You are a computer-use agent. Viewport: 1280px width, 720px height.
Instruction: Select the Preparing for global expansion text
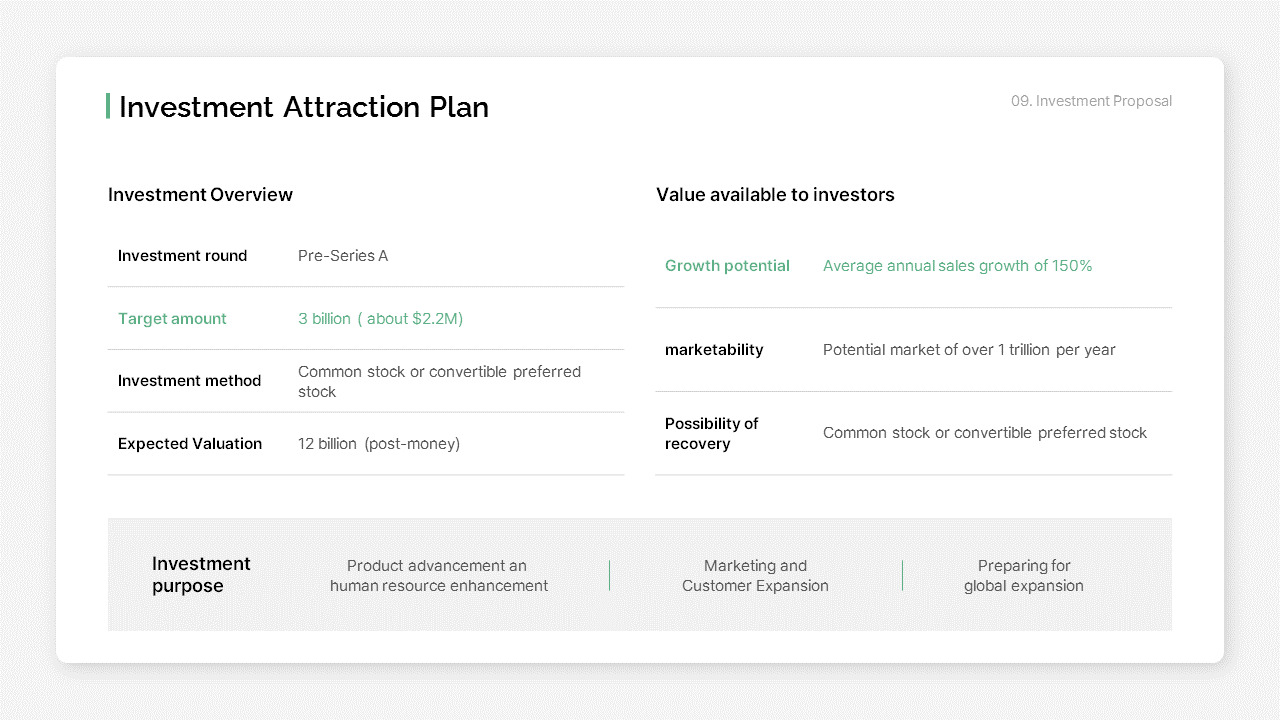(x=1024, y=576)
